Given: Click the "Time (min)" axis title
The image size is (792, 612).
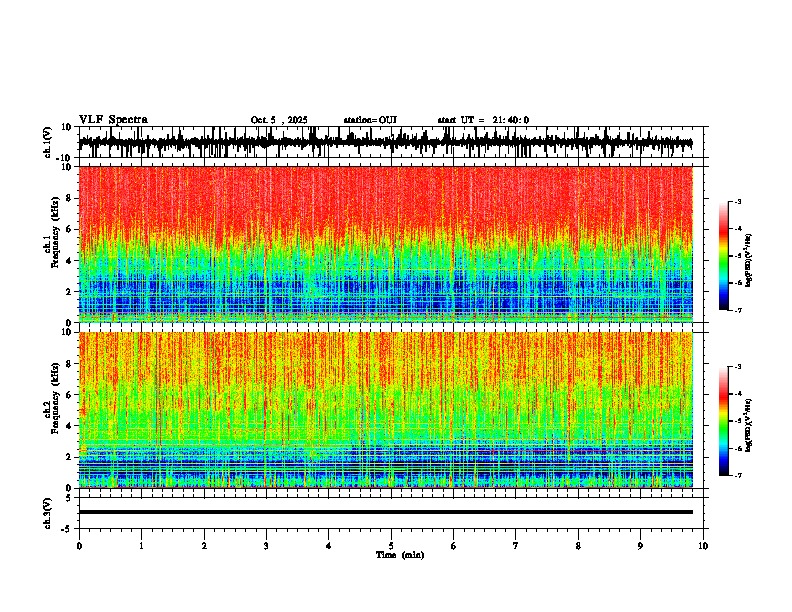Looking at the screenshot, I should point(400,555).
